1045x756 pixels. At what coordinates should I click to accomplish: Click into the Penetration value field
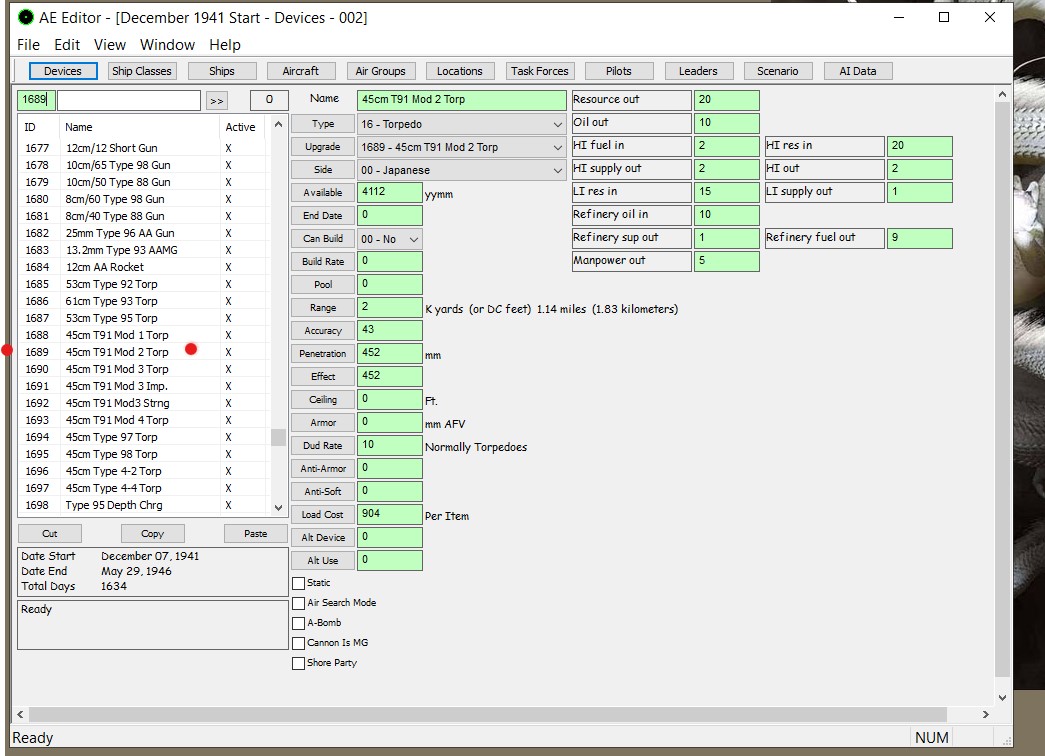(x=389, y=354)
